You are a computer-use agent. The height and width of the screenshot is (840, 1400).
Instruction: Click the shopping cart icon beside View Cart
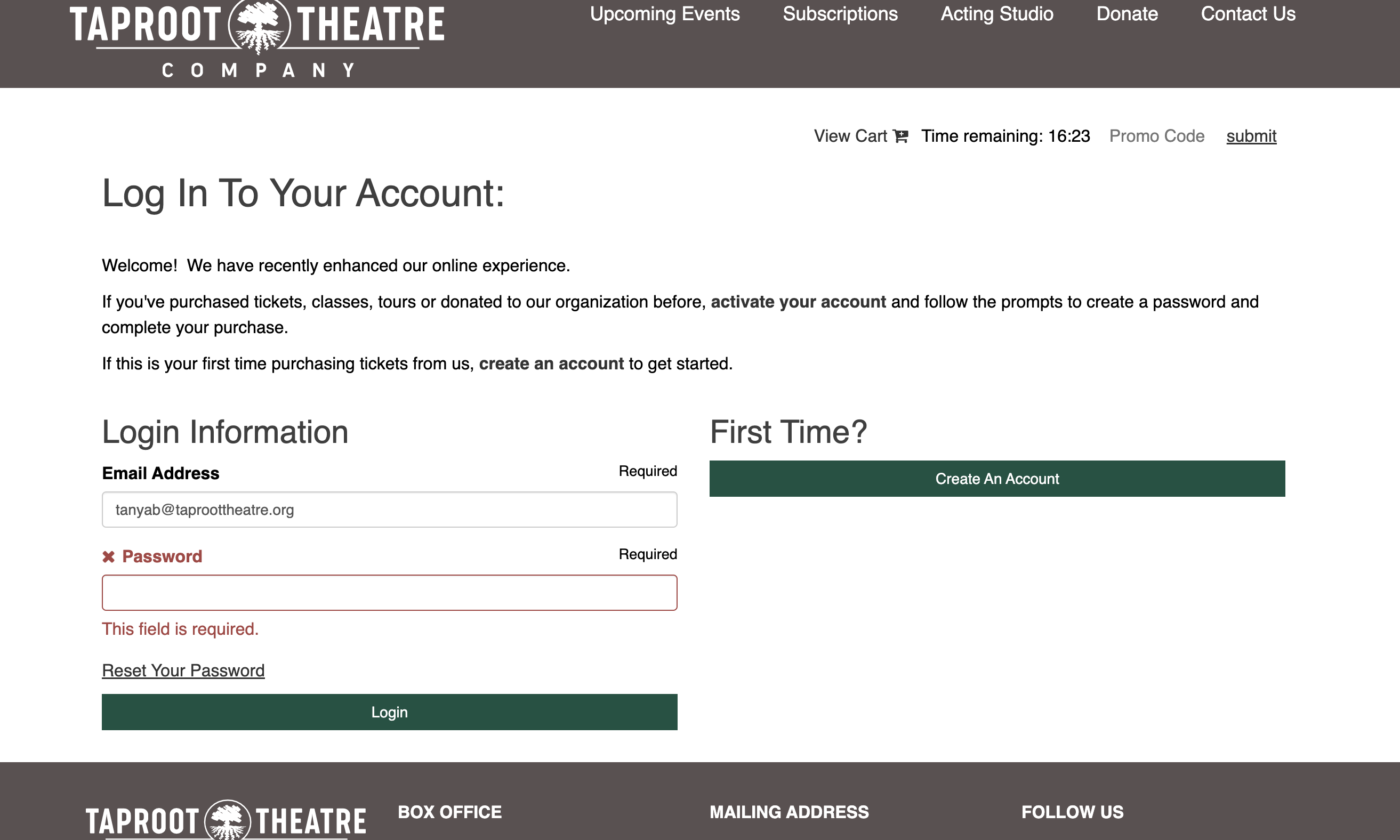pyautogui.click(x=901, y=136)
